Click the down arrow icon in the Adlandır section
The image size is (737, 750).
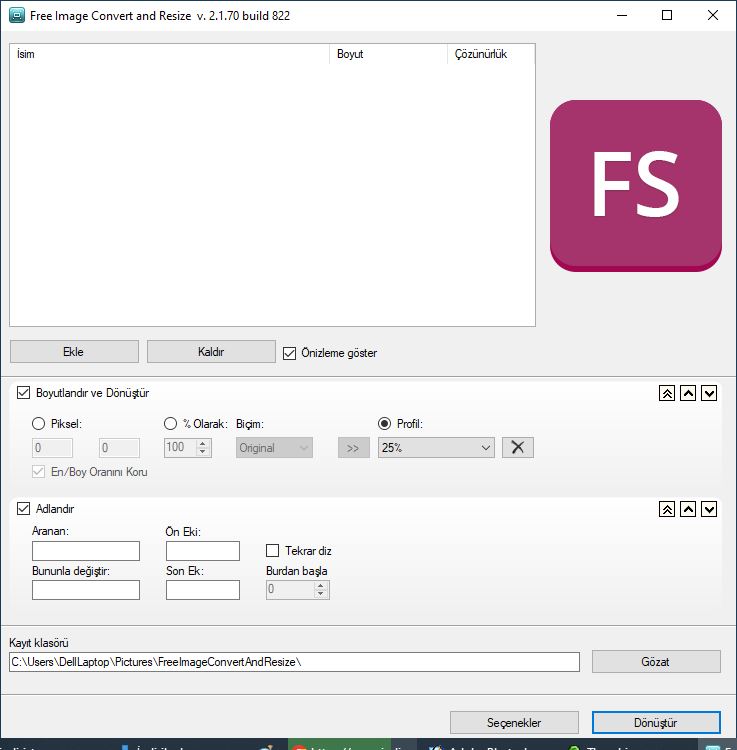point(709,509)
